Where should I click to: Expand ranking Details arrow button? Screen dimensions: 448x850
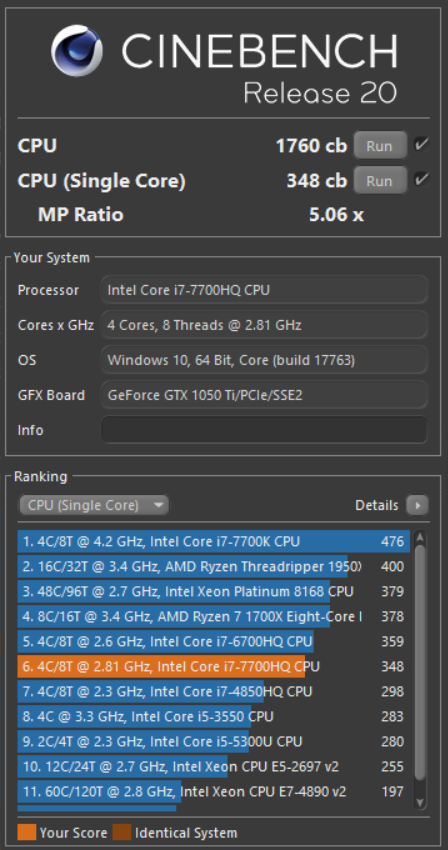(417, 505)
